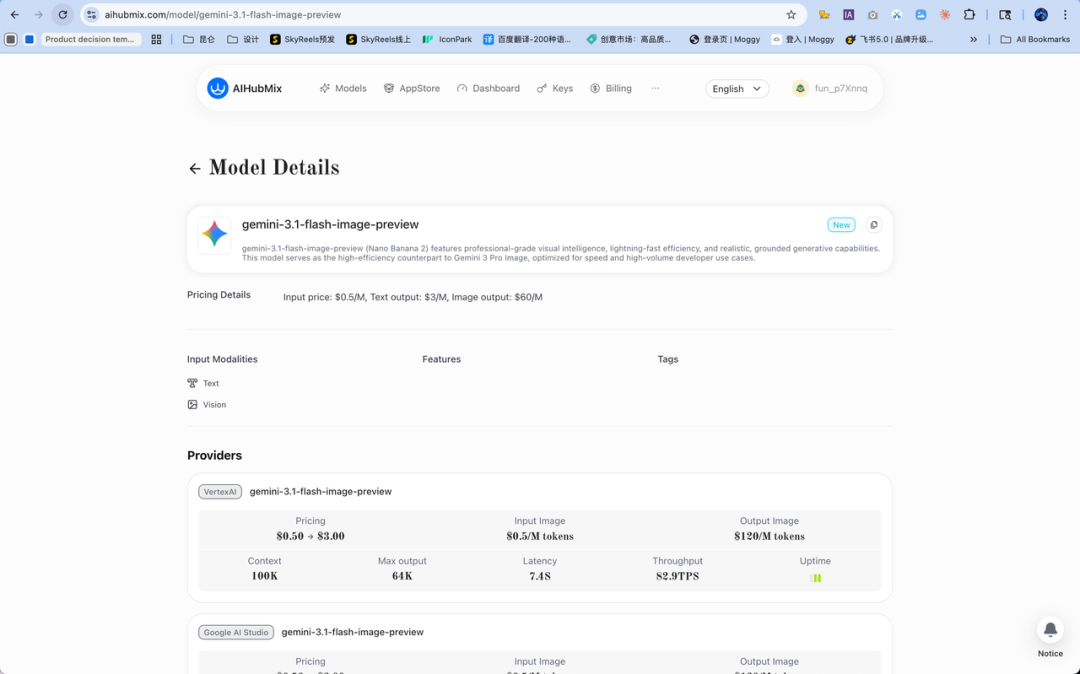Navigate to the Keys page
The width and height of the screenshot is (1080, 674).
[555, 88]
